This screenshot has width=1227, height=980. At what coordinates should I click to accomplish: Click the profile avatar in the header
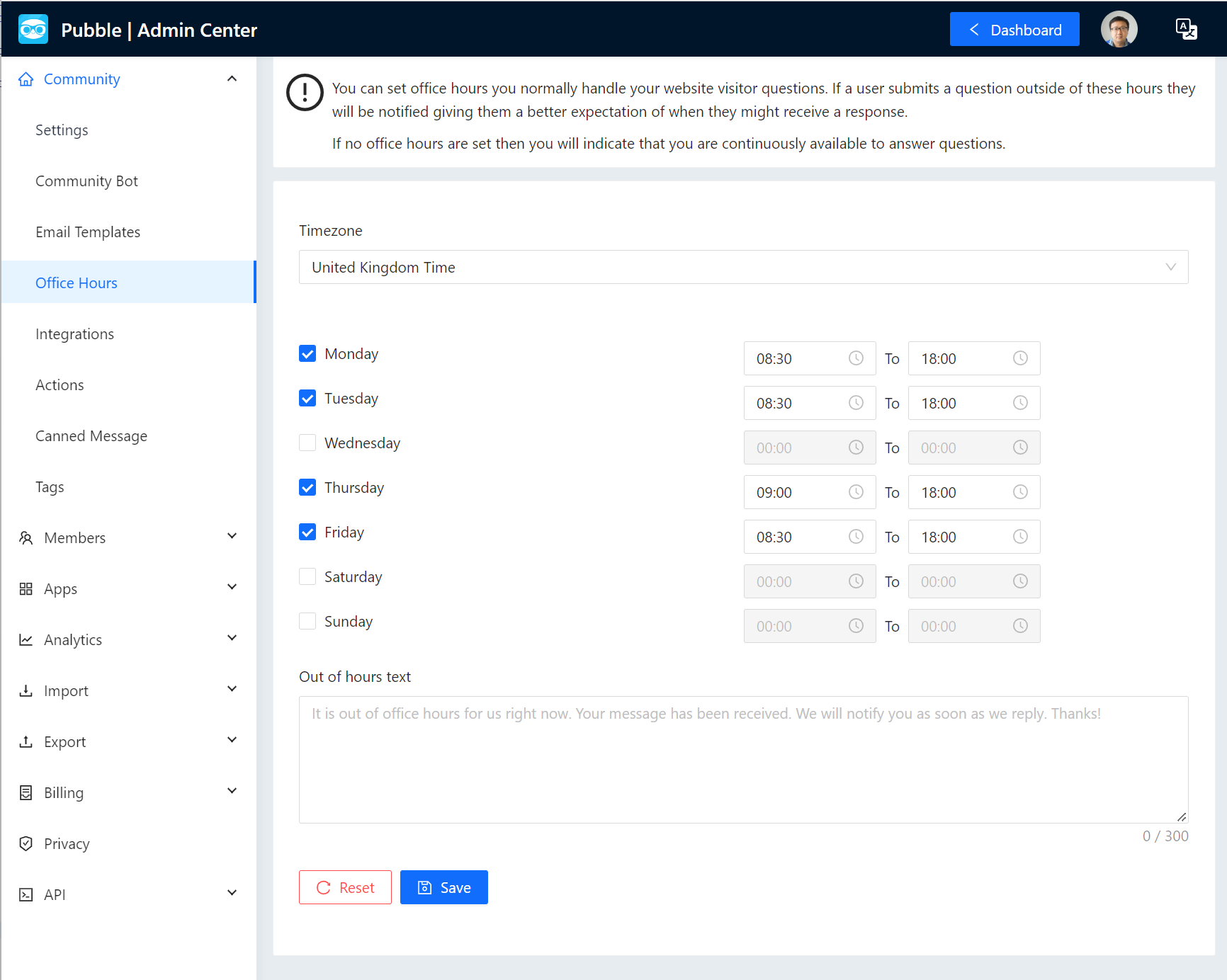1119,28
